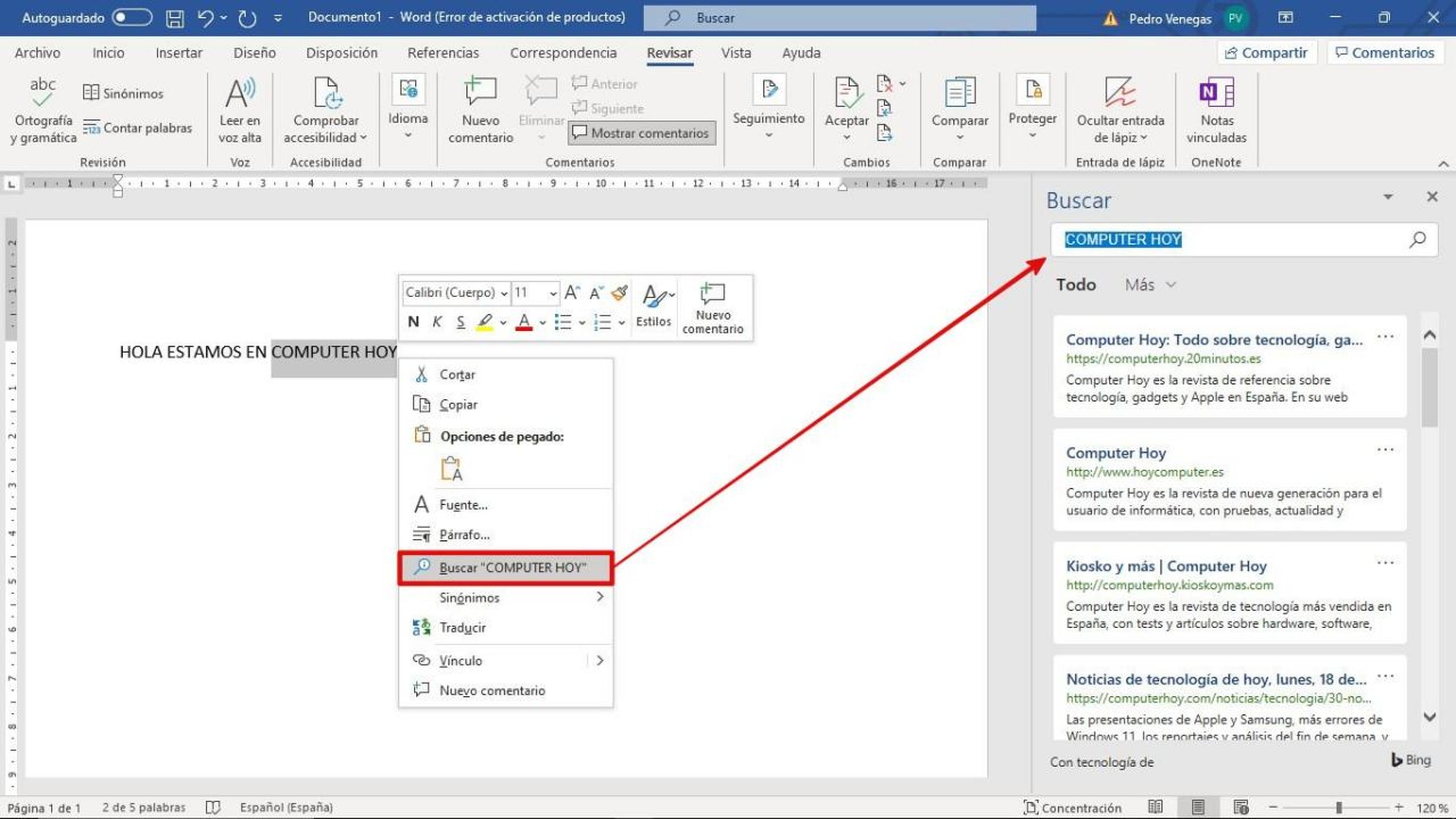Click more options on hoycomputer.es result
The image size is (1456, 819).
click(1385, 450)
